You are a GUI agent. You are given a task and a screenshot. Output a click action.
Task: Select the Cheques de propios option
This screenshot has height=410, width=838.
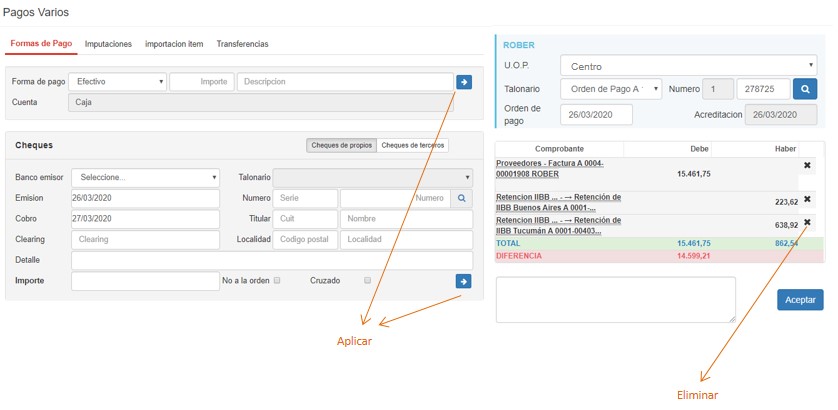click(341, 145)
